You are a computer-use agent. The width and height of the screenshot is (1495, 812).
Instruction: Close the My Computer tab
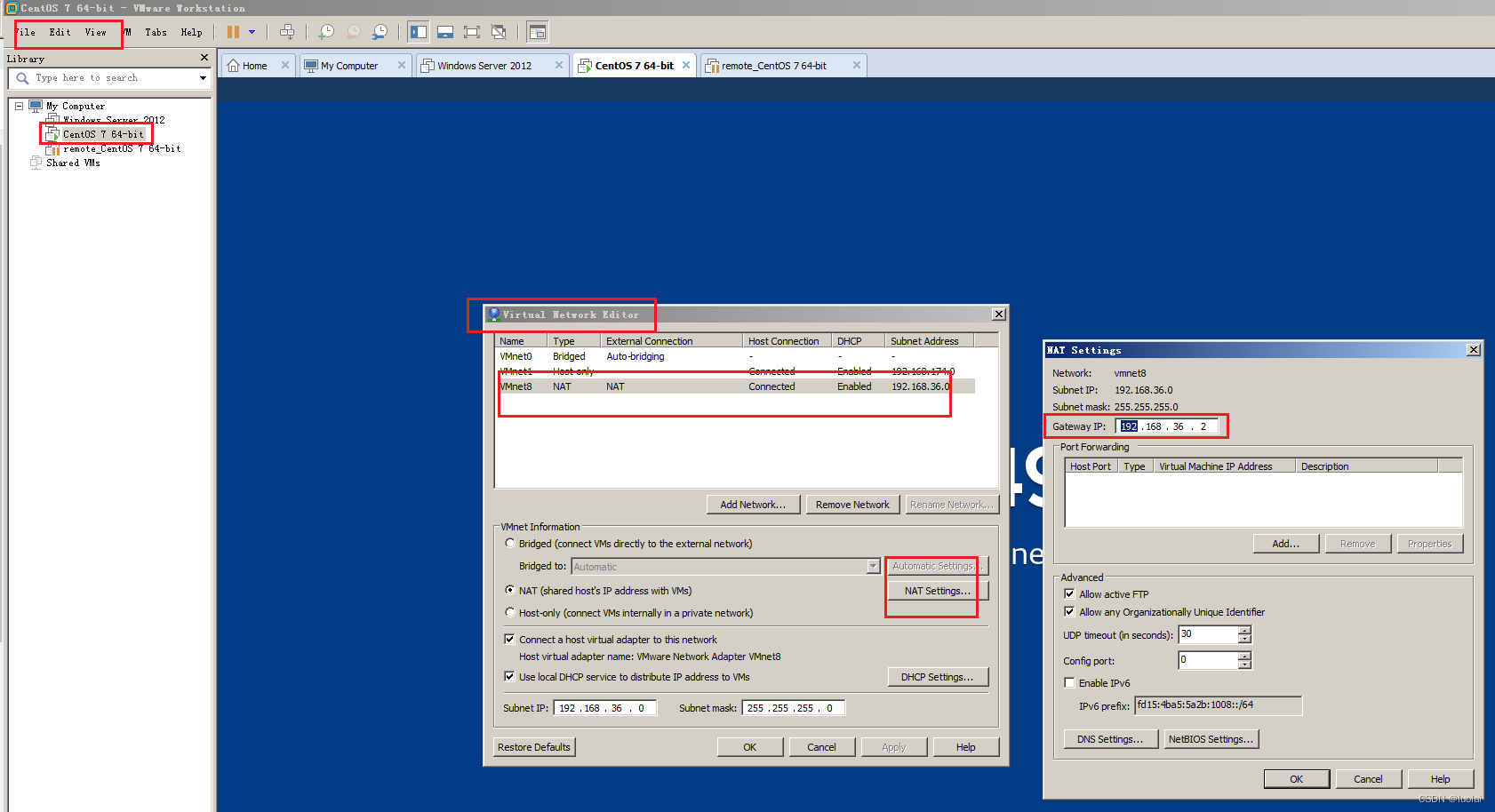click(402, 65)
